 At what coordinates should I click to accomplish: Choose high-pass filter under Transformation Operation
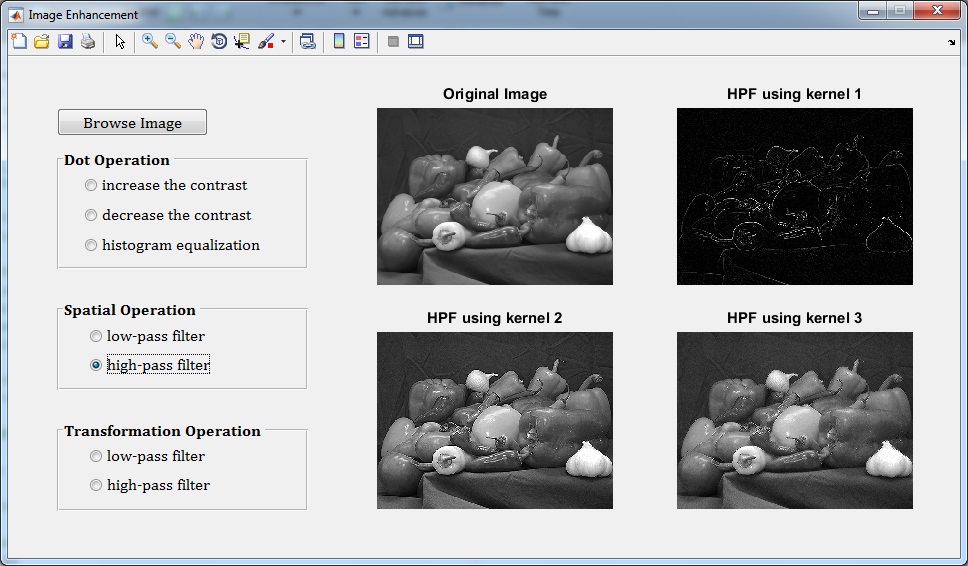(x=96, y=485)
